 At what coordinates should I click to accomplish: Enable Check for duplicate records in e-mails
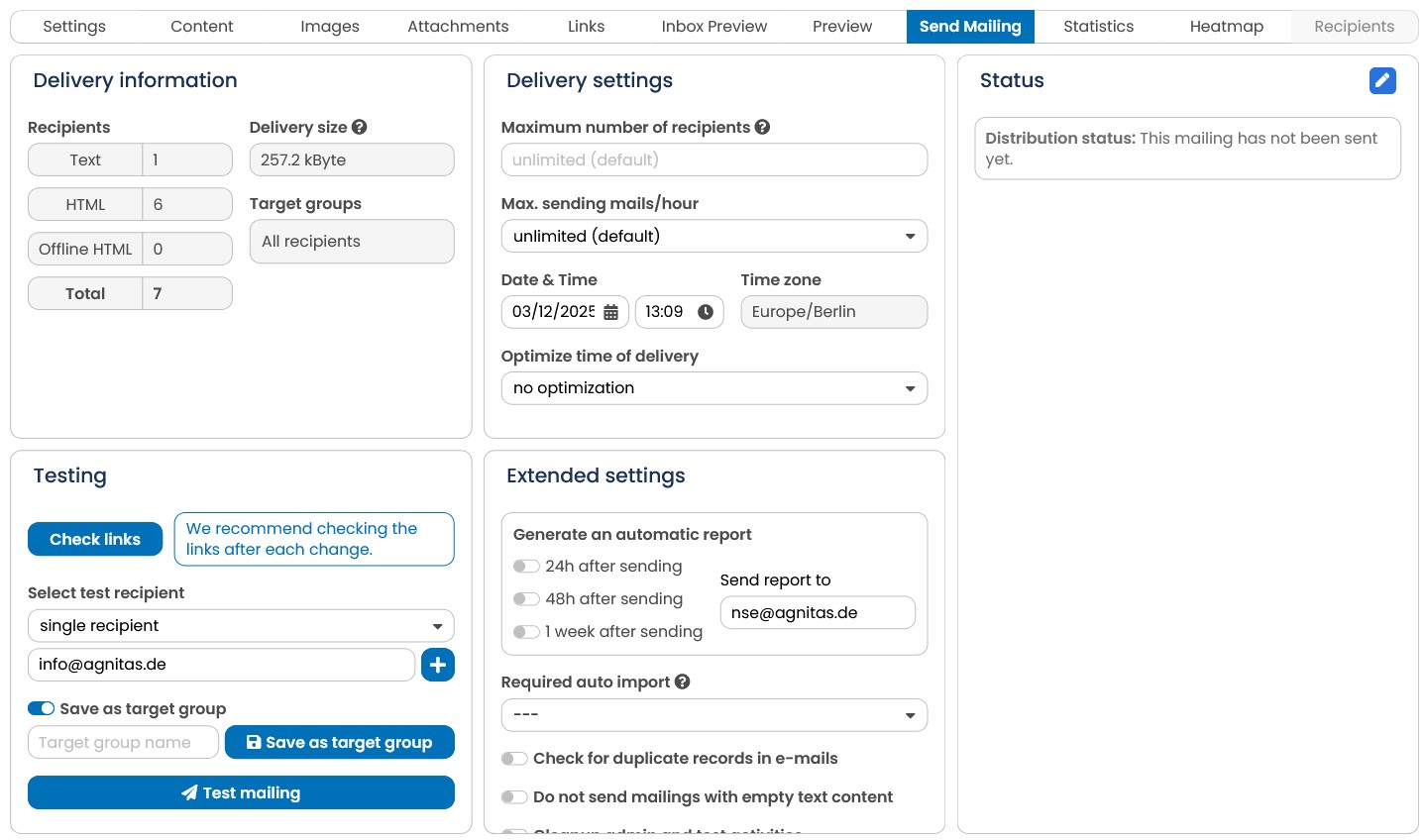click(514, 759)
